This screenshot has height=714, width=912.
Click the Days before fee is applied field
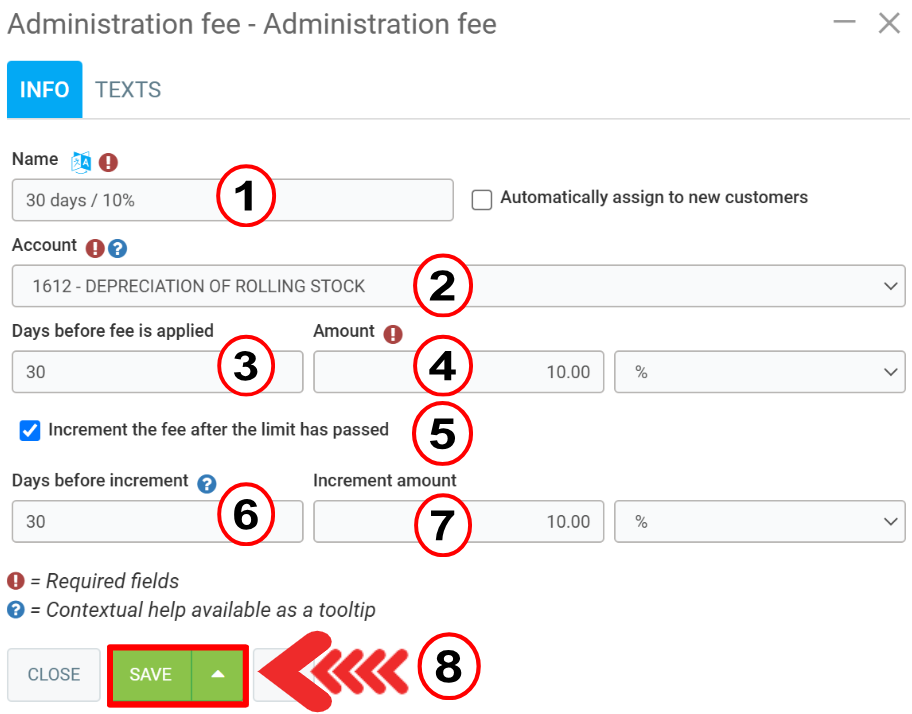tap(110, 372)
